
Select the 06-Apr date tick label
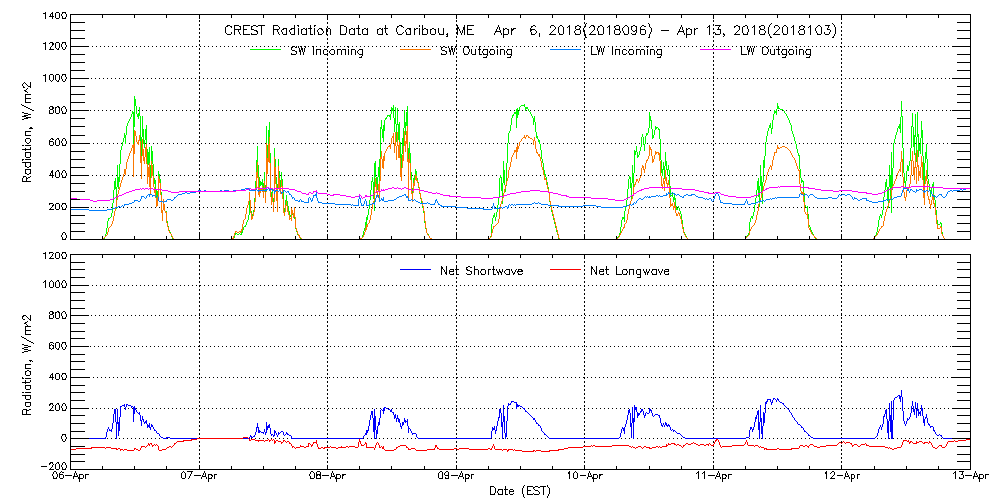pyautogui.click(x=71, y=478)
